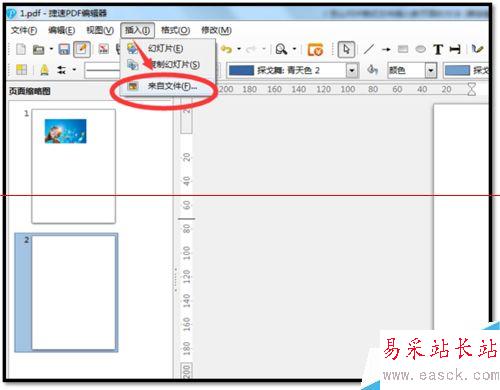This screenshot has width=500, height=390.
Task: Click the arrow style icon
Action: [62, 70]
